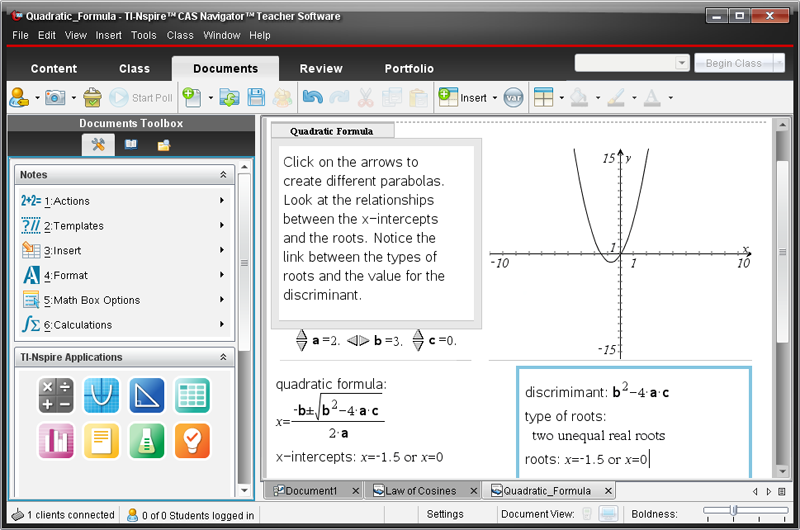Image resolution: width=800 pixels, height=530 pixels.
Task: Open the Tools menu
Action: 144,35
